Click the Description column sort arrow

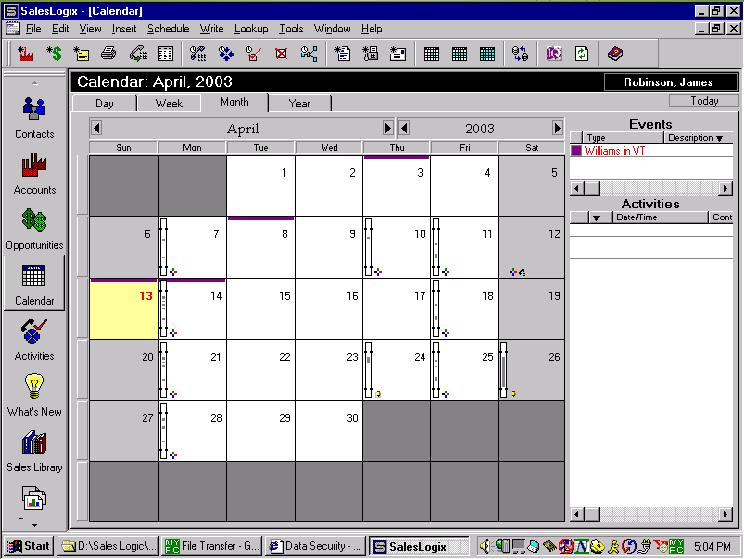[x=720, y=139]
